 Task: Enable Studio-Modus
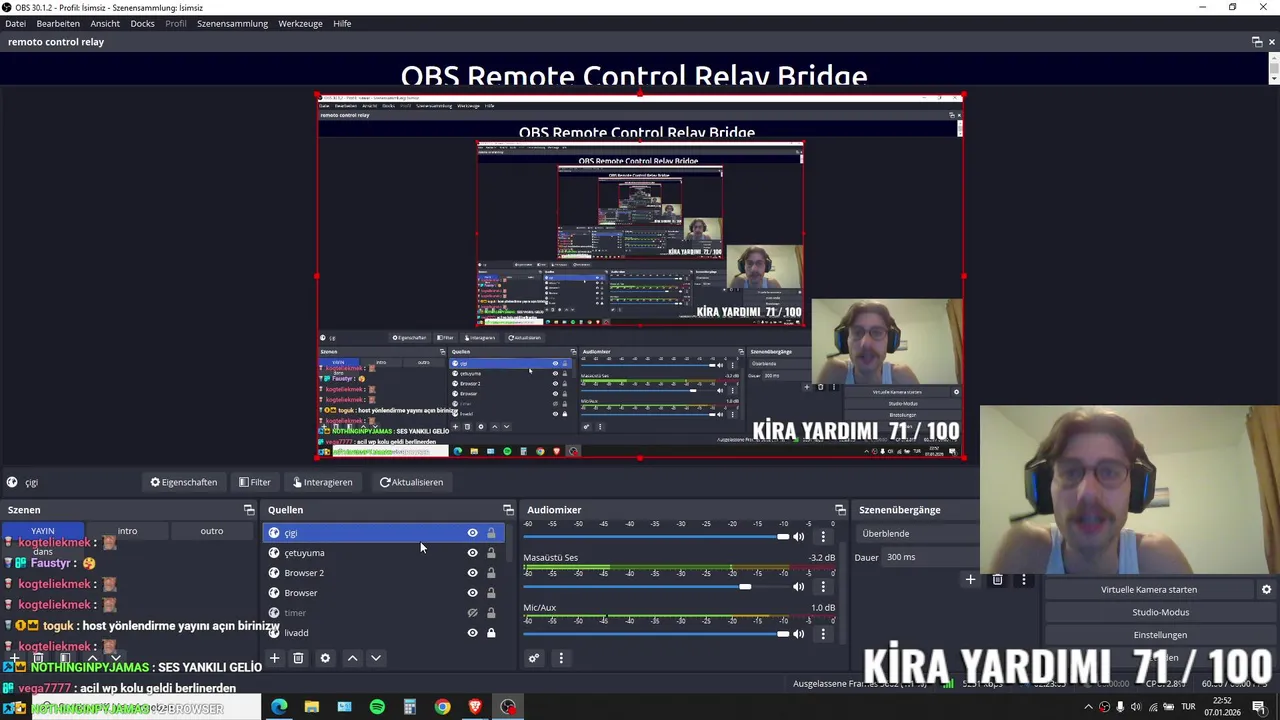pos(1160,612)
